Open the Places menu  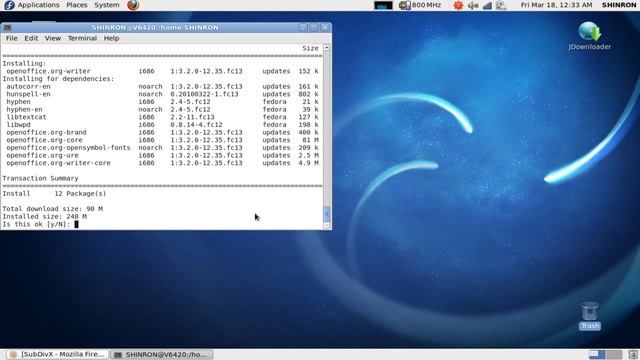77,5
